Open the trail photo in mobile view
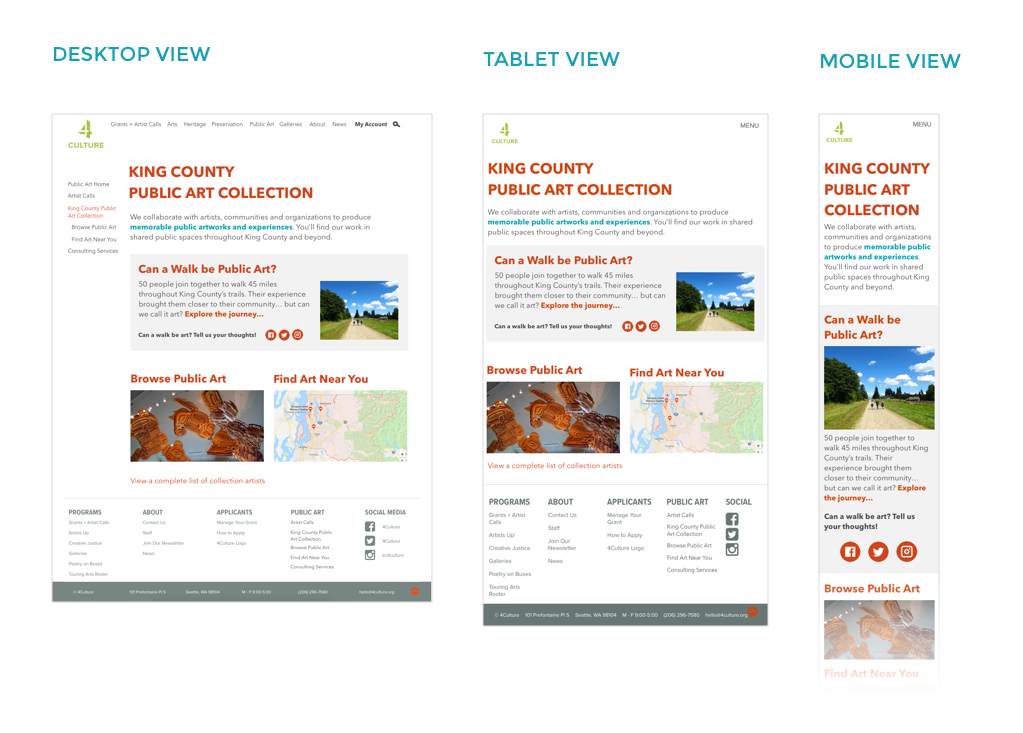Image resolution: width=1023 pixels, height=733 pixels. [x=879, y=387]
